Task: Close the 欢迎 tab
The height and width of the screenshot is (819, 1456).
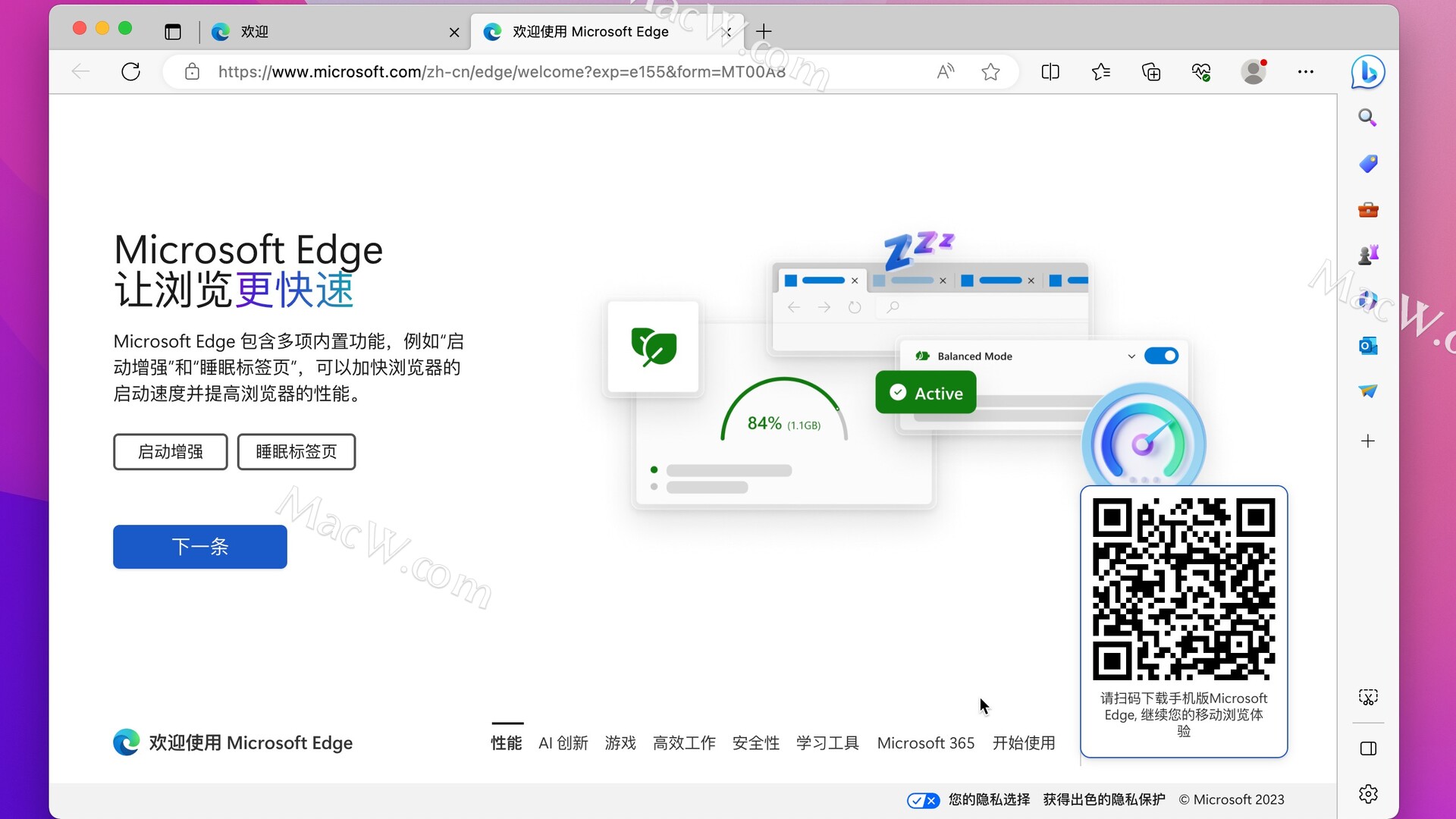Action: point(454,32)
